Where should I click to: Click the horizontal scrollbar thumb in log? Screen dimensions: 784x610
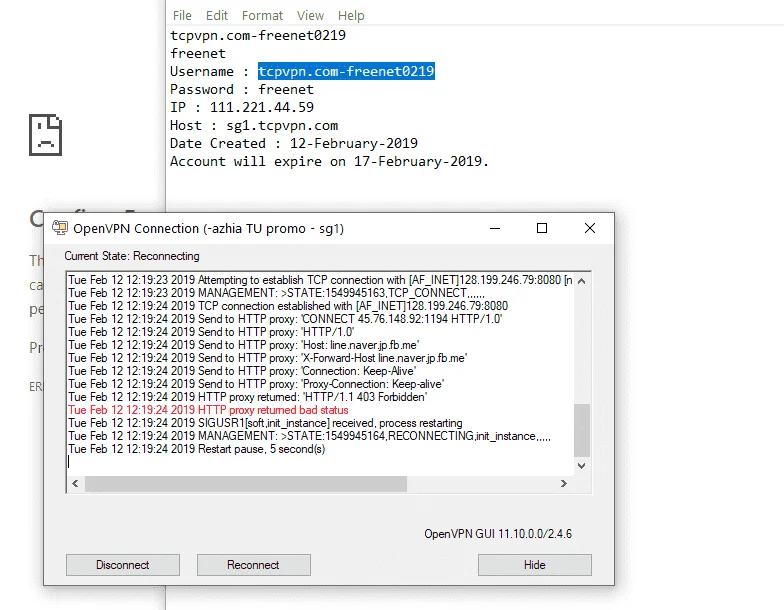point(246,484)
